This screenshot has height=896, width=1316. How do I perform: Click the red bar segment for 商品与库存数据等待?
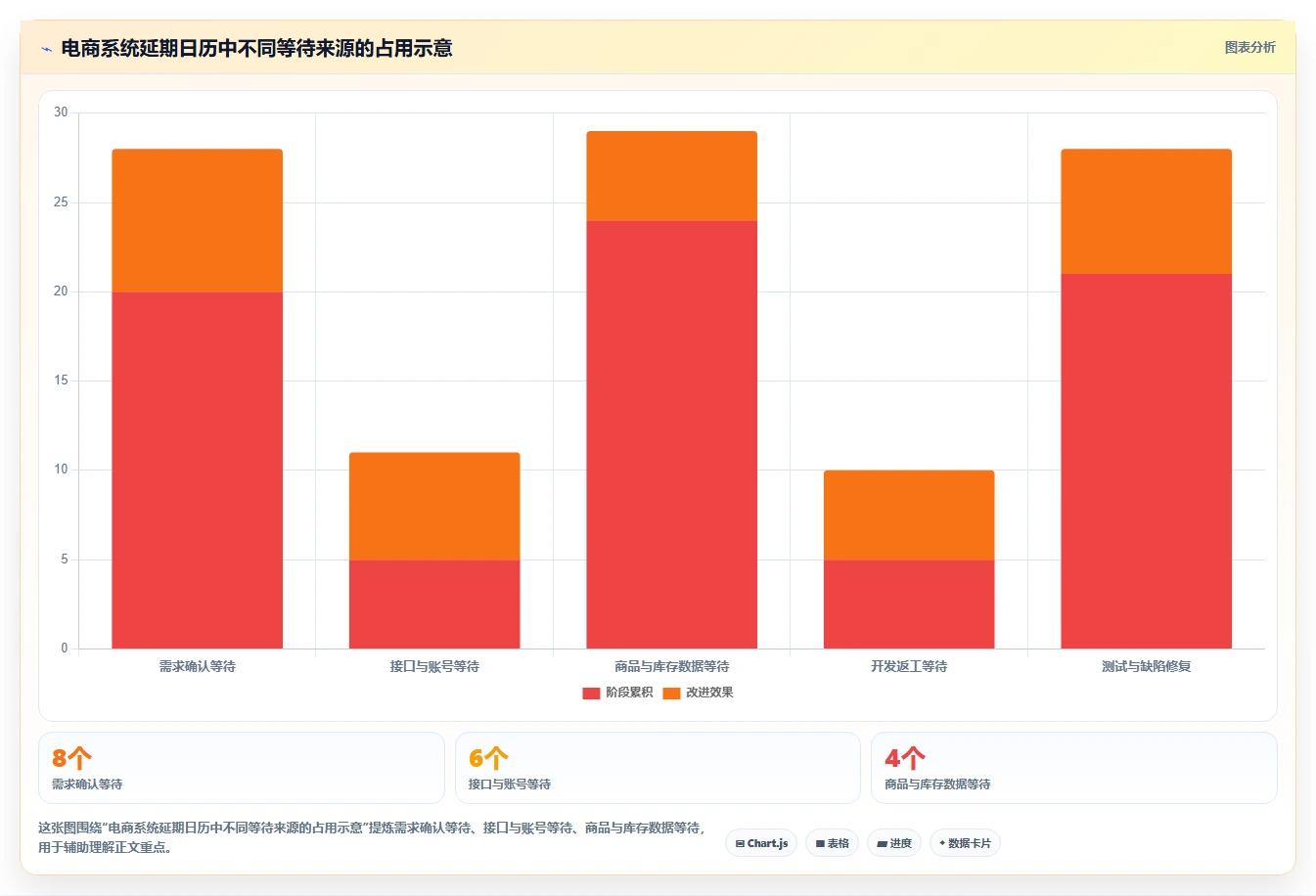pyautogui.click(x=672, y=434)
